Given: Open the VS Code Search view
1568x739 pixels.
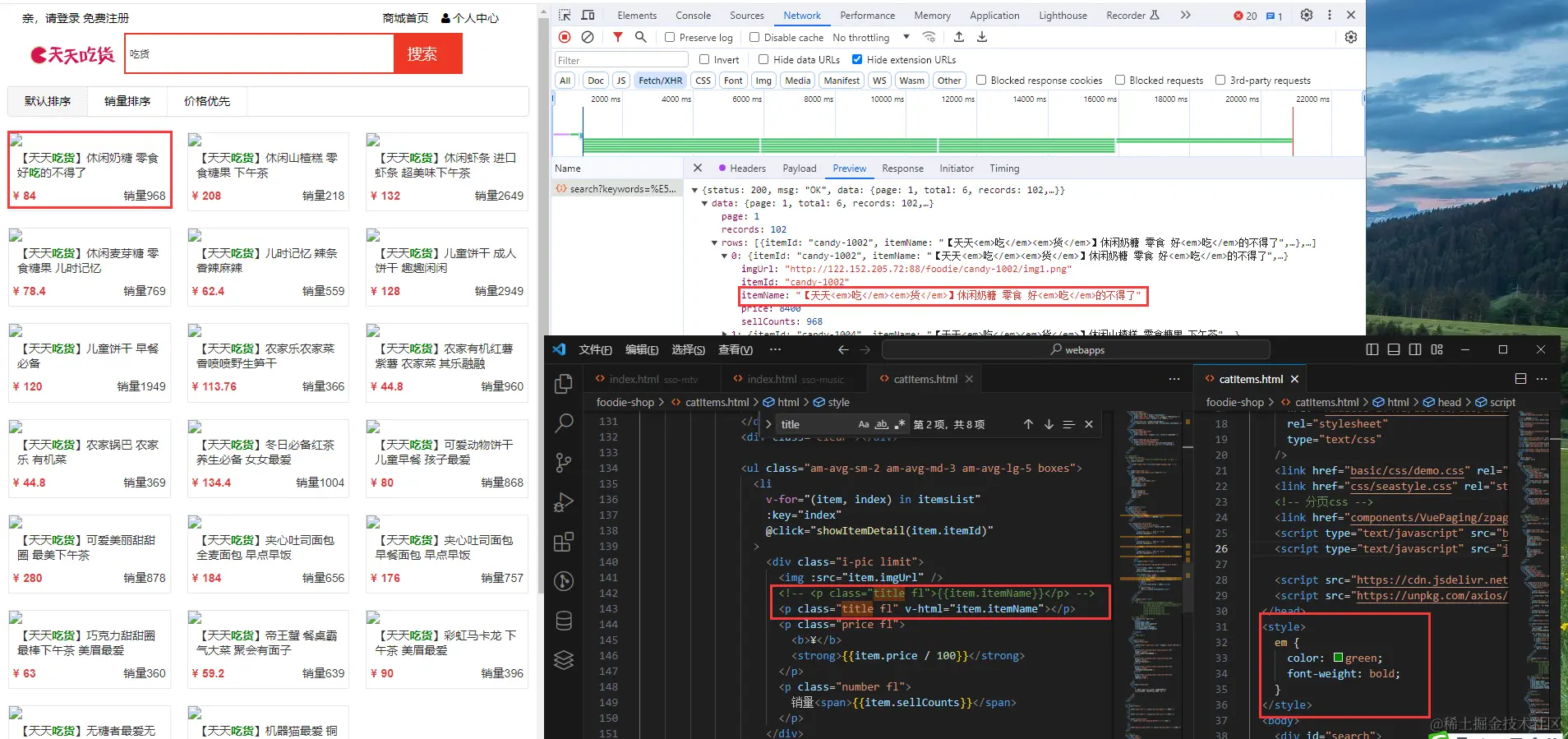Looking at the screenshot, I should [x=564, y=423].
